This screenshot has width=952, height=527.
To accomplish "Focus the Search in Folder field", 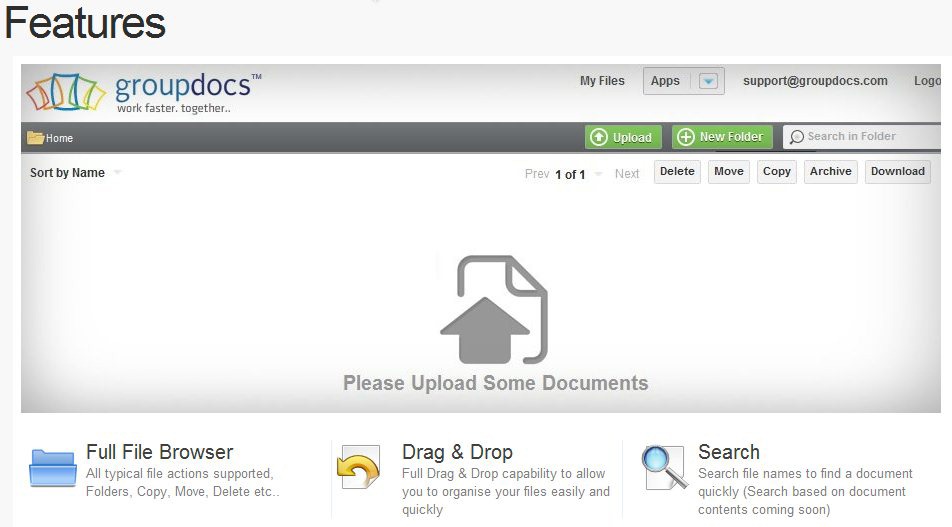I will click(x=862, y=137).
